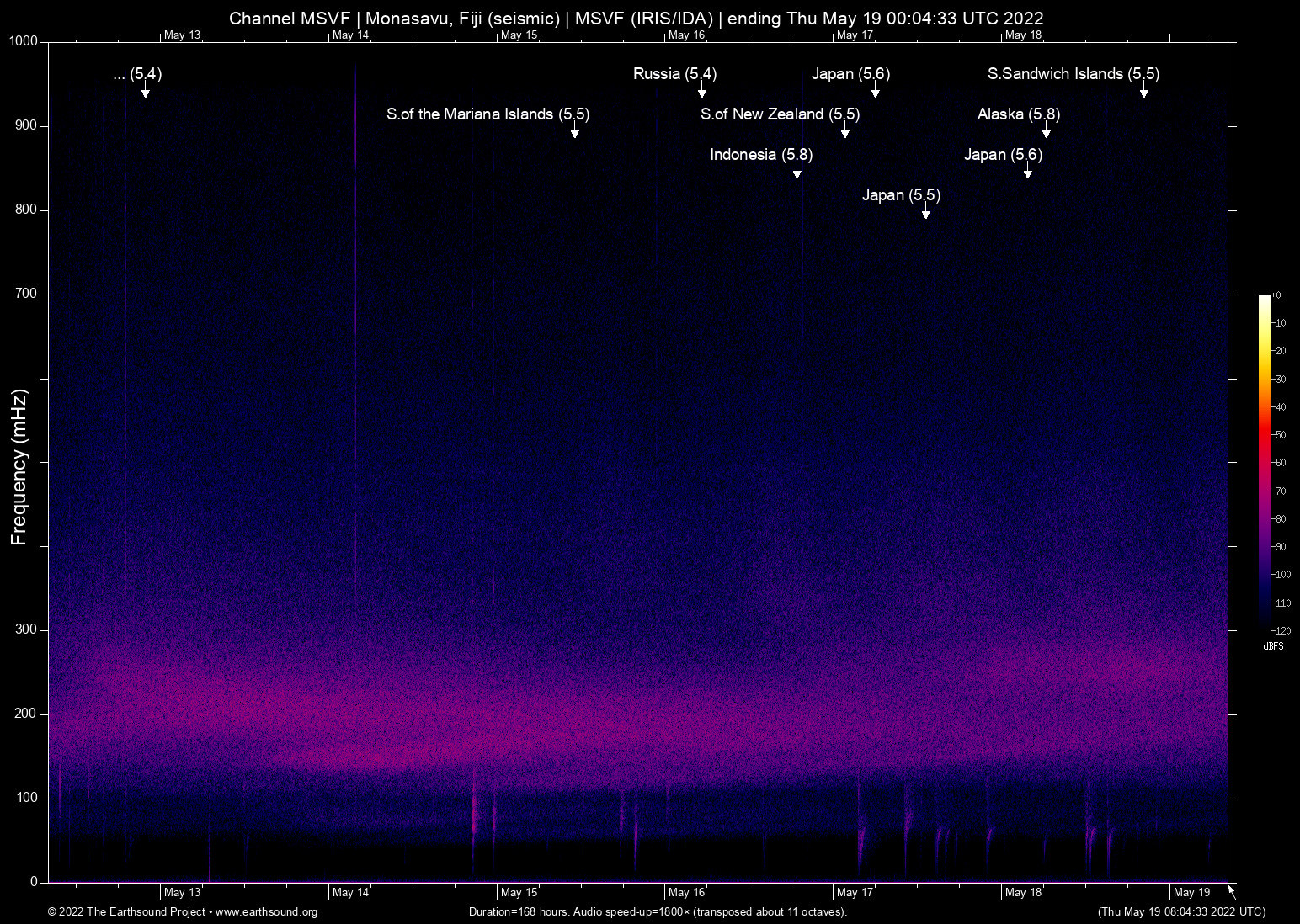Select the Frequency (mHz) axis label
Image resolution: width=1300 pixels, height=924 pixels.
[18, 462]
